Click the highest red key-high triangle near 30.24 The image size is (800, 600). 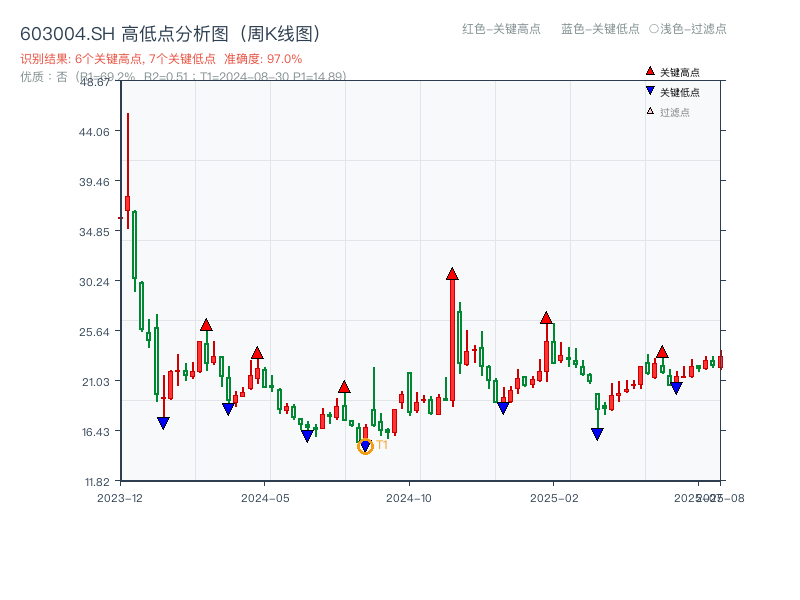[452, 274]
